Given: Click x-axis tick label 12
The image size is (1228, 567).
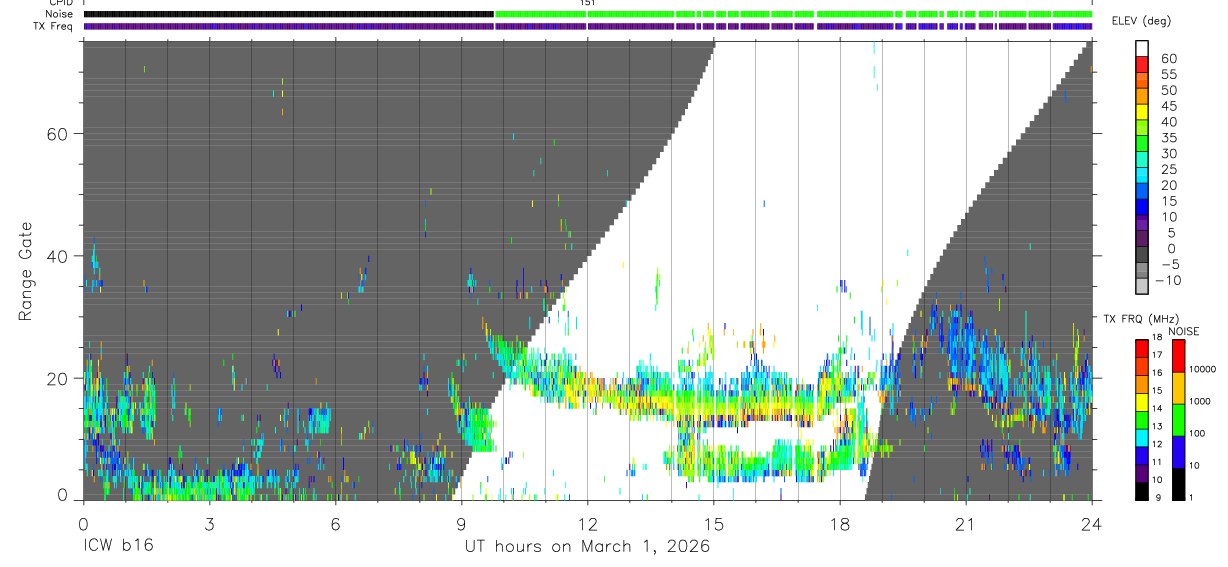Looking at the screenshot, I should click(x=588, y=524).
